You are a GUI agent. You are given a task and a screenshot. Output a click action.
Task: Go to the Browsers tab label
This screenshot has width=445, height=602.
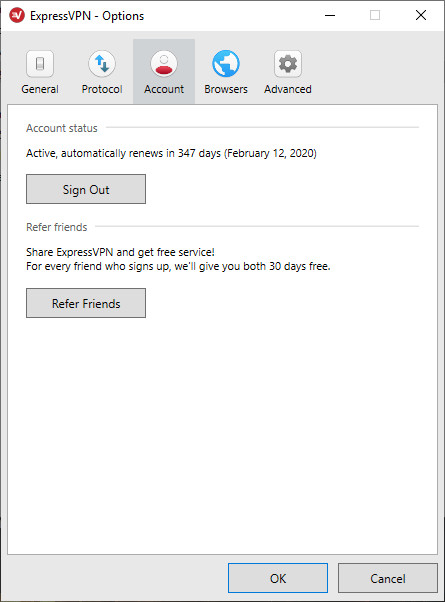point(226,89)
